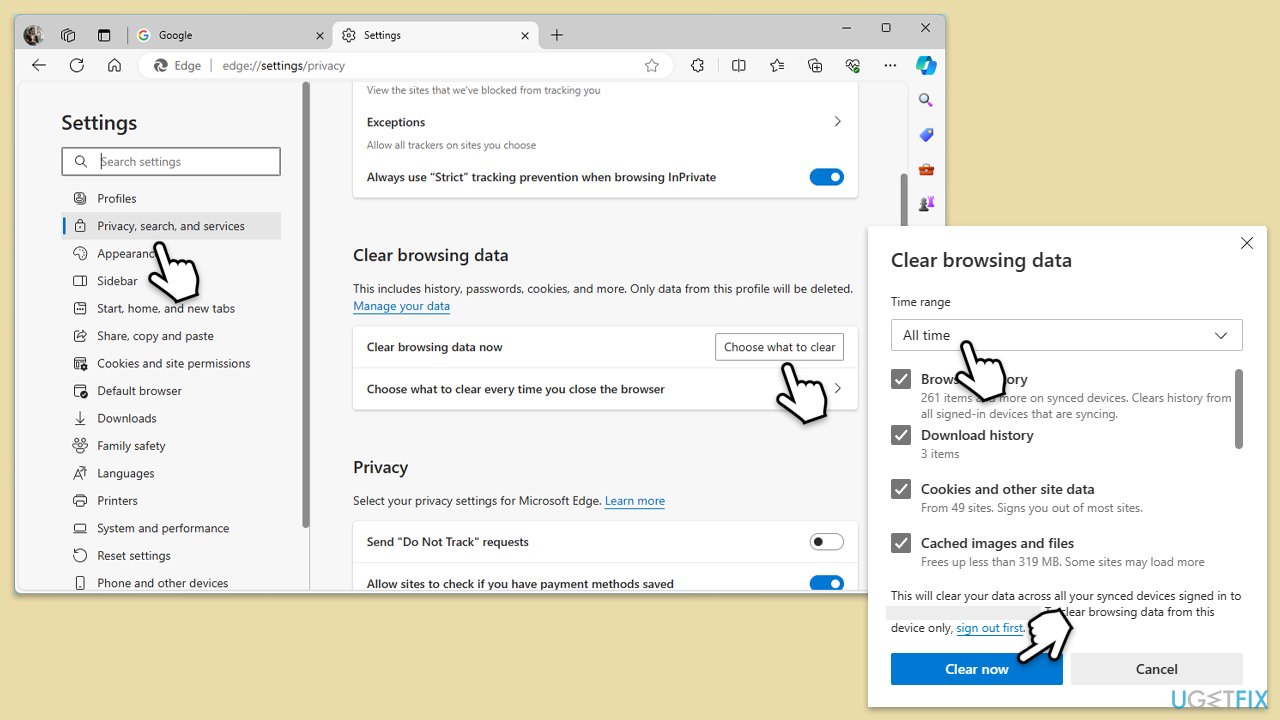Open the Collections icon

(815, 65)
